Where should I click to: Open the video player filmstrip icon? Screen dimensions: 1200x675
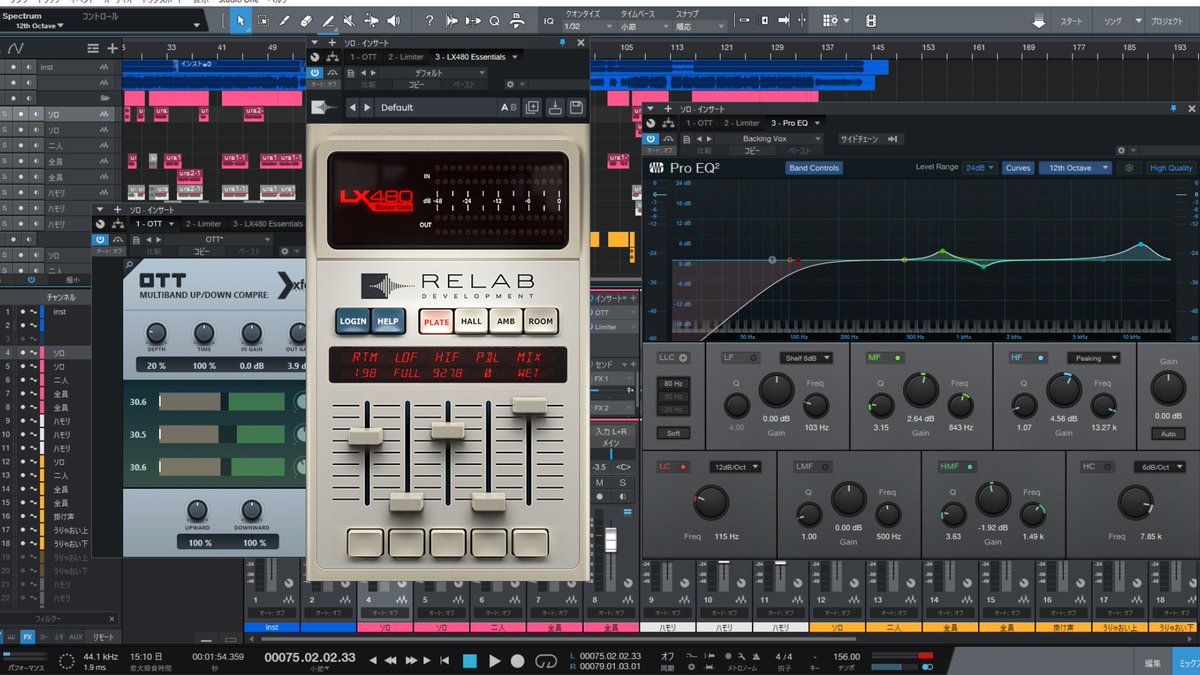[871, 20]
